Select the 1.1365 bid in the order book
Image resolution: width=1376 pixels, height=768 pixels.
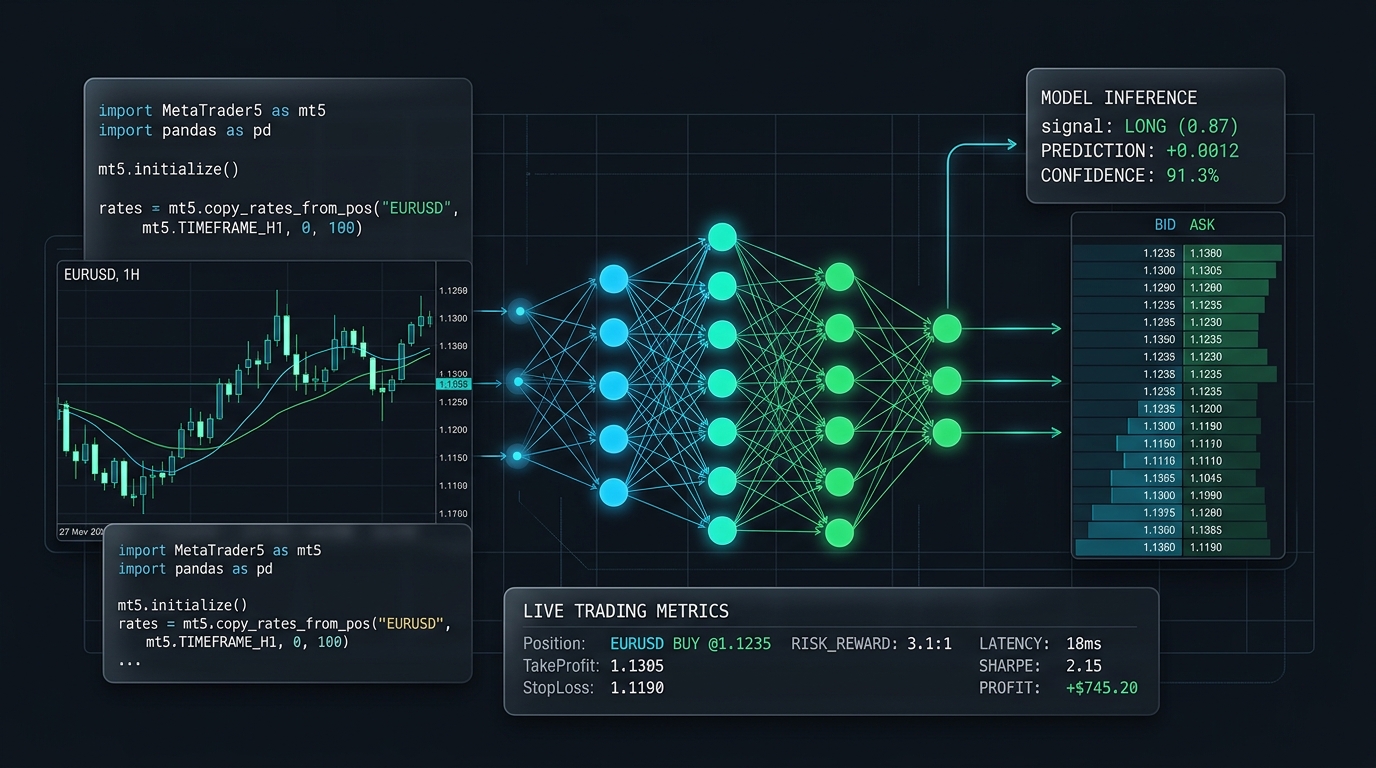[x=1159, y=478]
